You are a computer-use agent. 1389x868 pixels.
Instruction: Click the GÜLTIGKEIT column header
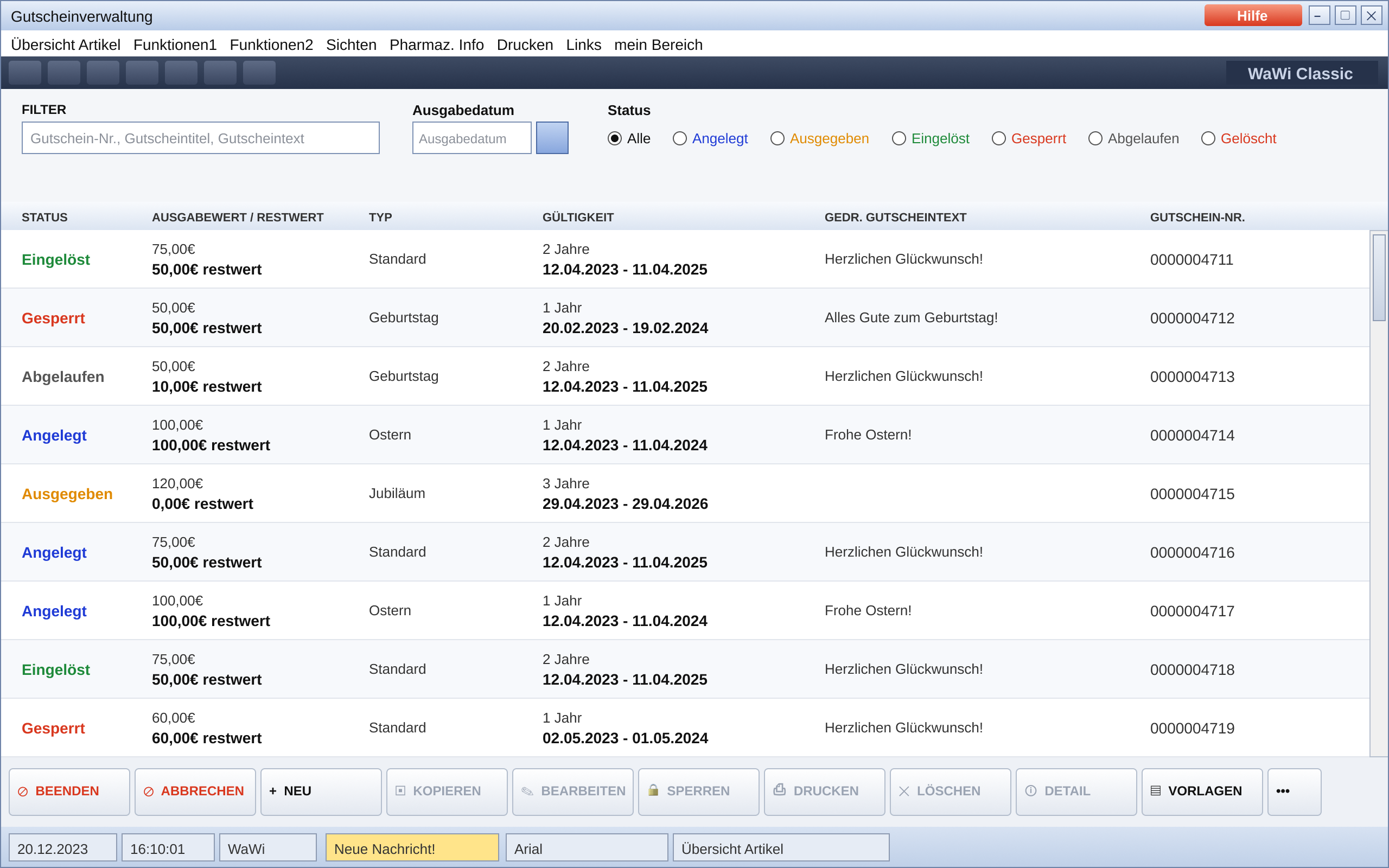point(578,218)
